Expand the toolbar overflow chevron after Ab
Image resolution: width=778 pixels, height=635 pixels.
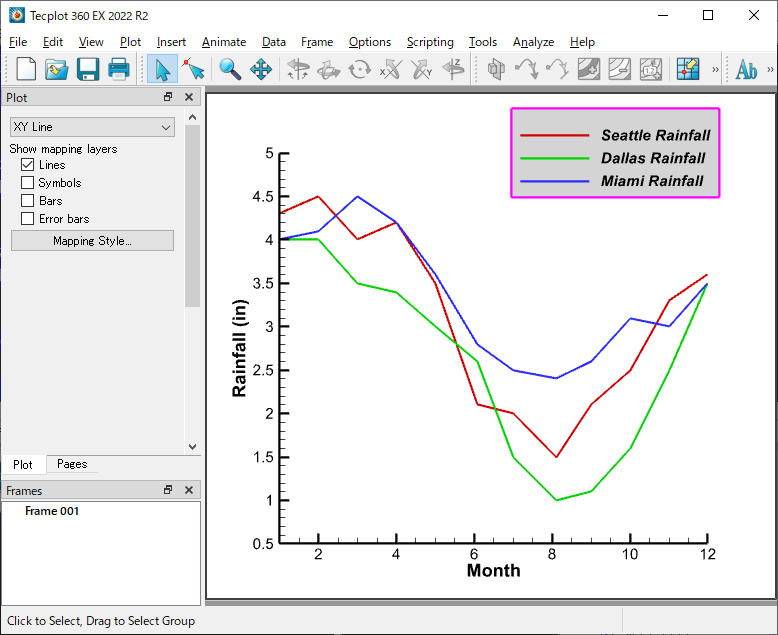tap(770, 69)
